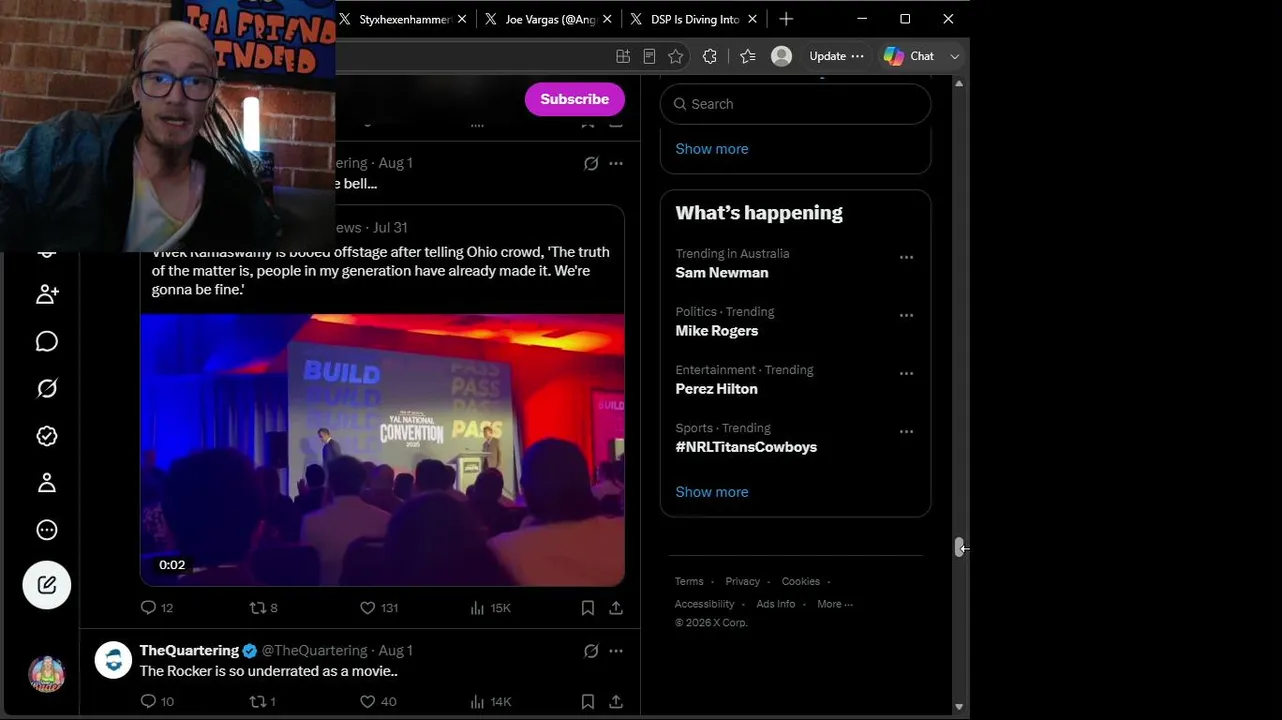Open the Cookies footer link
Screen dimensions: 1282x720
(x=801, y=581)
